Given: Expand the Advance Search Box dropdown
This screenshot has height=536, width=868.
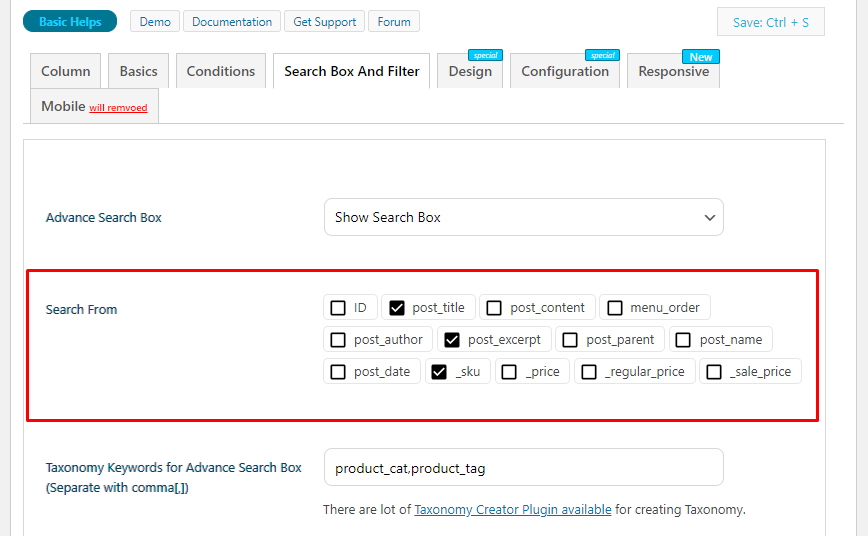Looking at the screenshot, I should 524,217.
